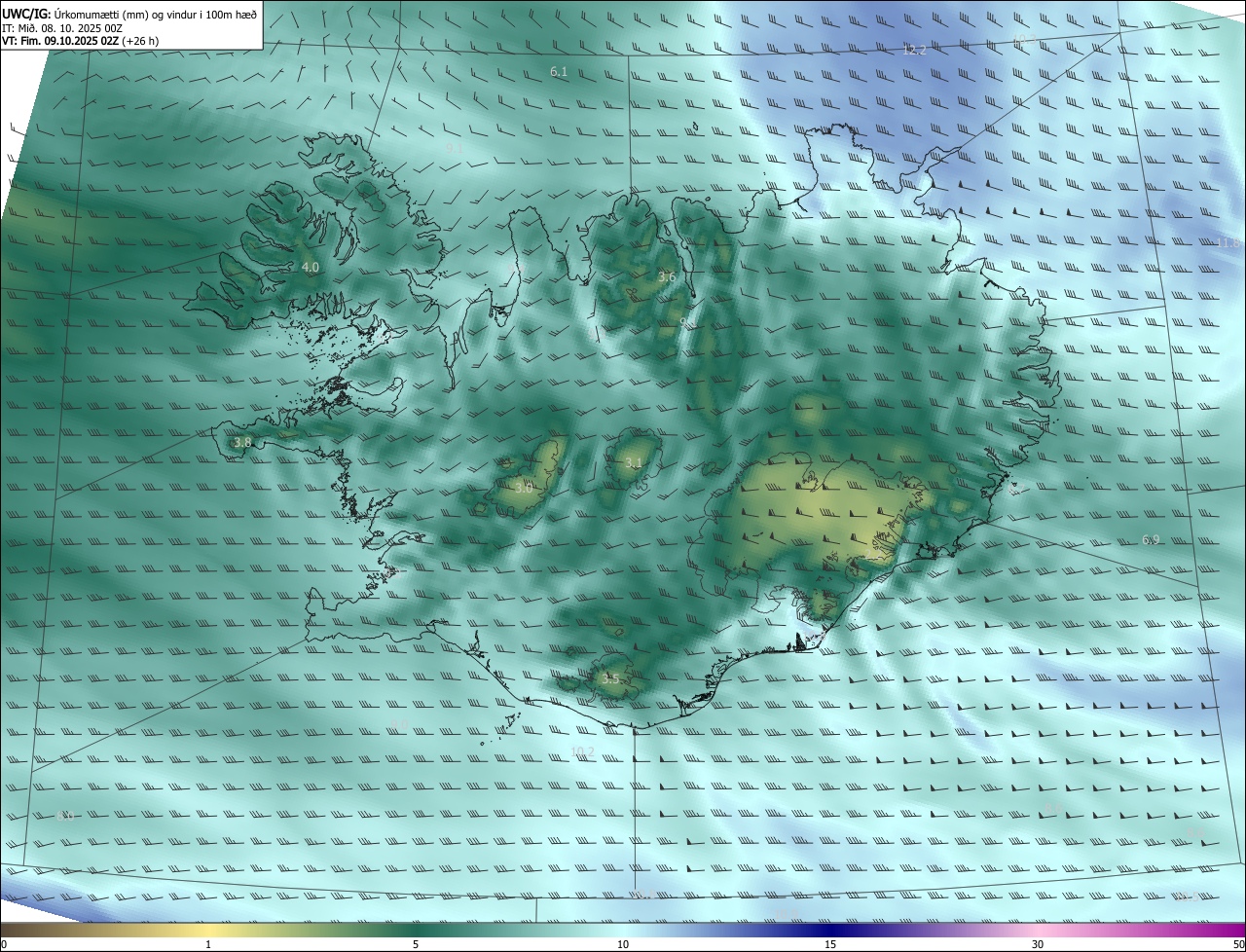Click the 3.6 value in the north
The height and width of the screenshot is (952, 1246).
tap(666, 277)
